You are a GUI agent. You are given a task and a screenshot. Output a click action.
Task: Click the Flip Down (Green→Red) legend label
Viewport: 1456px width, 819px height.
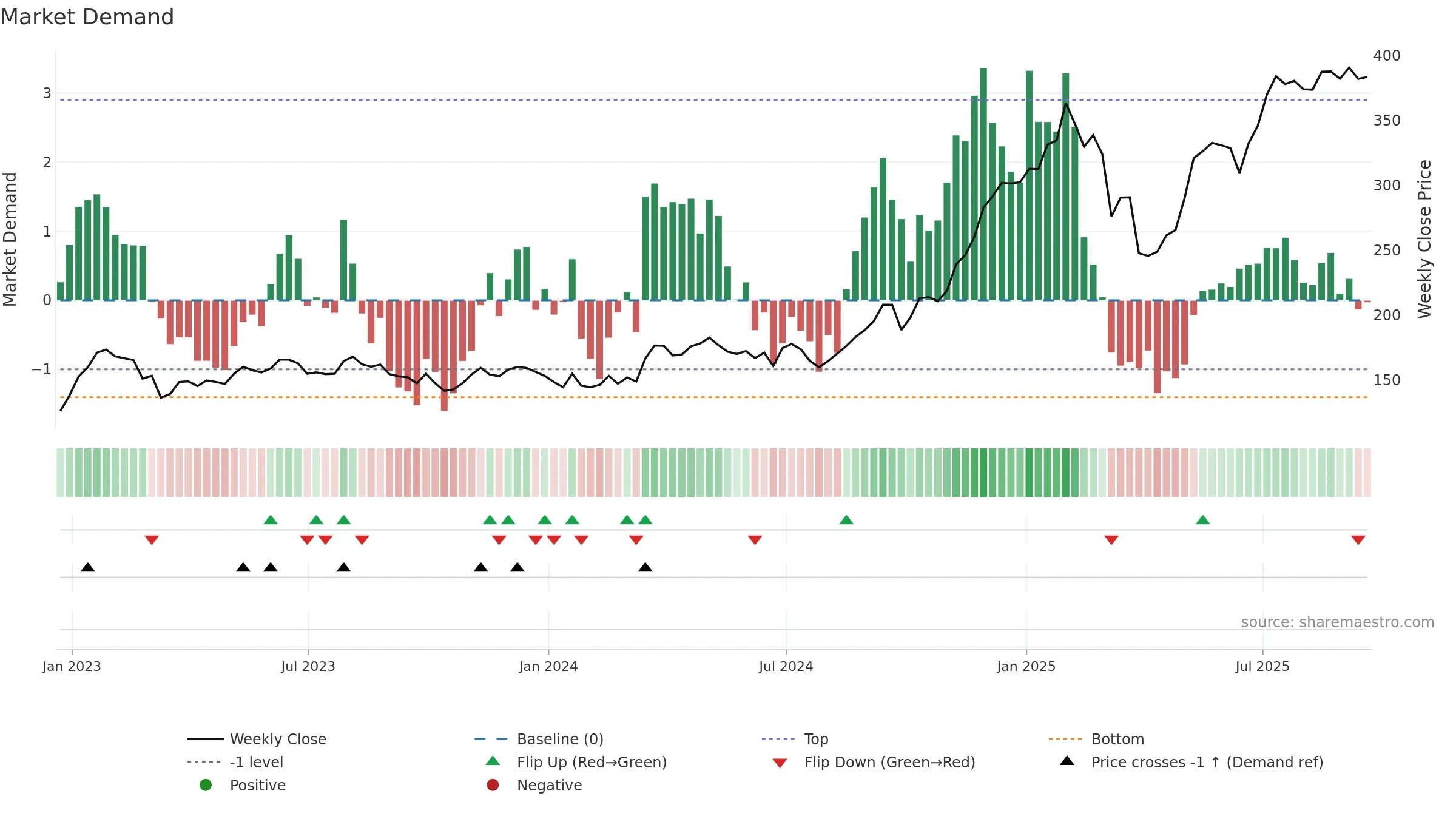click(889, 762)
